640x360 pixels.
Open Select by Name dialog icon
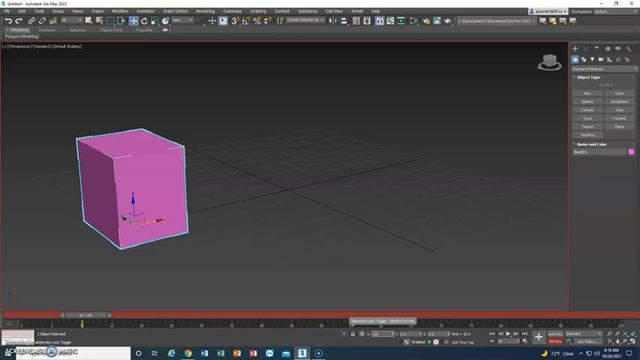[99, 21]
